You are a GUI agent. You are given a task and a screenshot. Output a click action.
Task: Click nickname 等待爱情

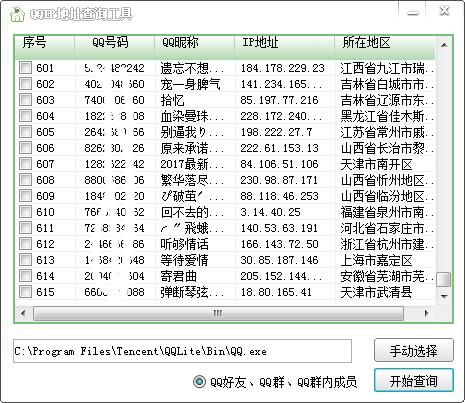(184, 260)
